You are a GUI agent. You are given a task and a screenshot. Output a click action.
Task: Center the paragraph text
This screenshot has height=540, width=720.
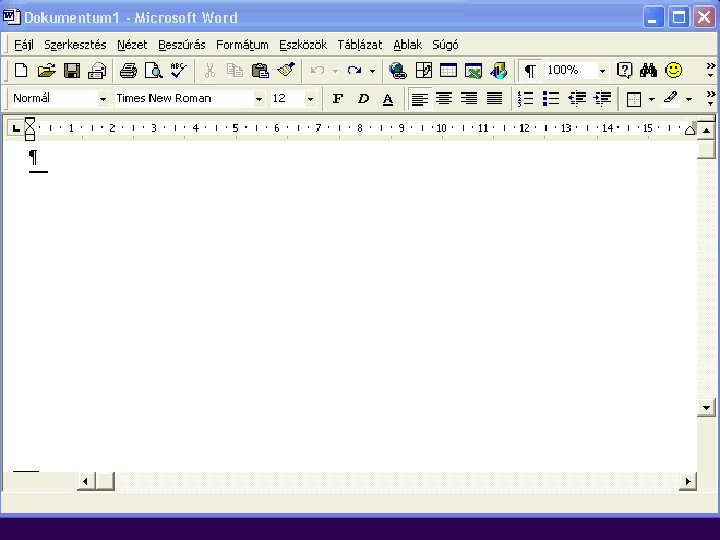pyautogui.click(x=444, y=98)
